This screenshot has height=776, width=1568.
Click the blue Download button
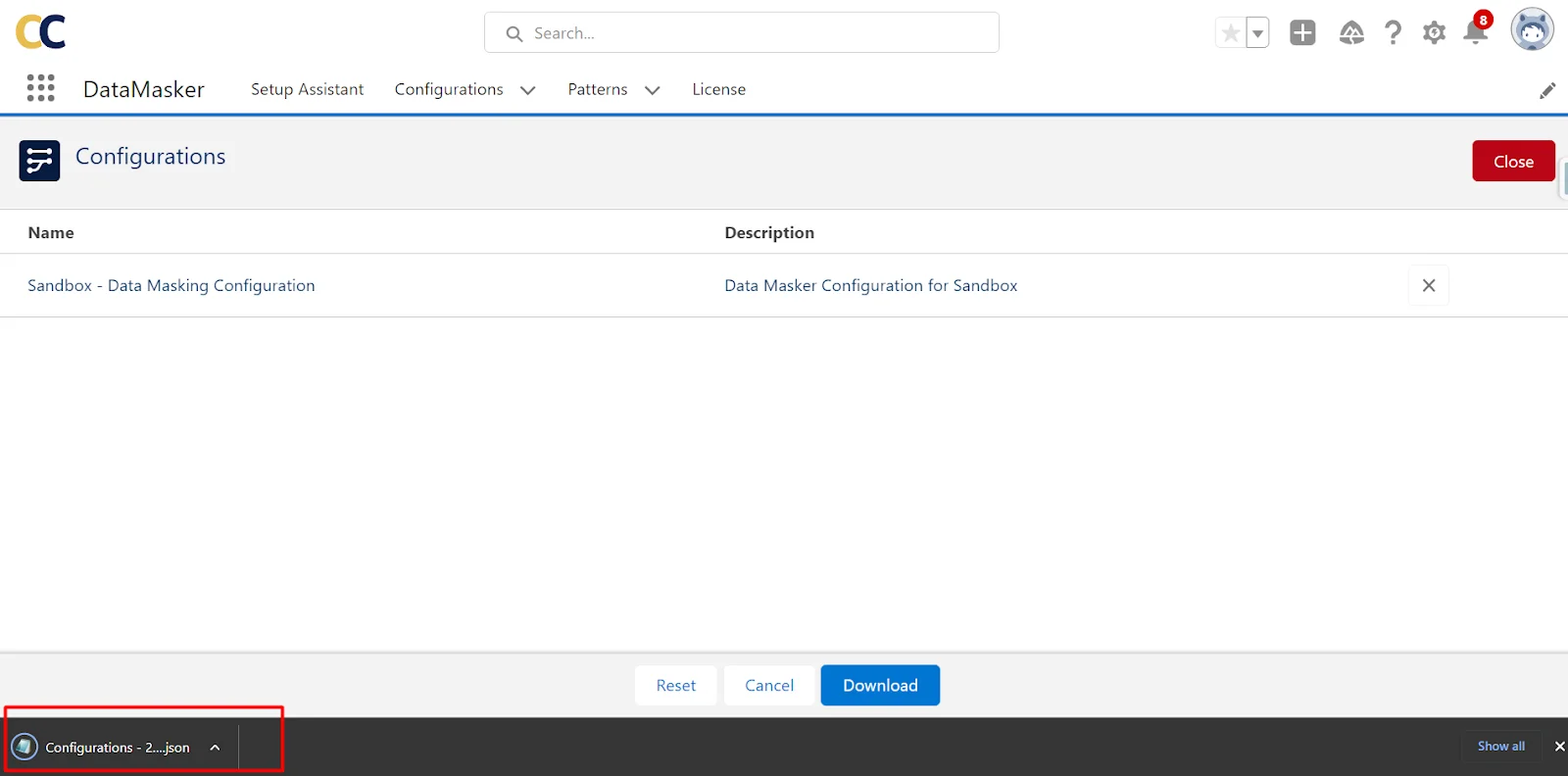pos(879,685)
